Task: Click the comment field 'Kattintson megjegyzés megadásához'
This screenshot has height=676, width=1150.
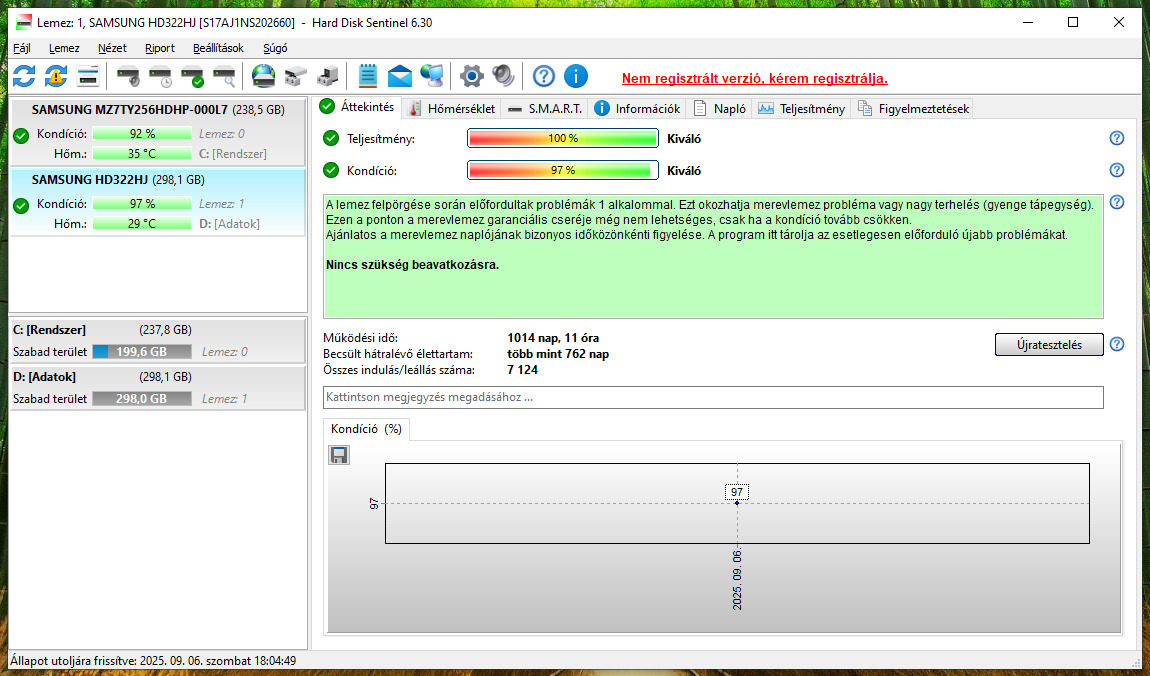Action: [x=713, y=397]
